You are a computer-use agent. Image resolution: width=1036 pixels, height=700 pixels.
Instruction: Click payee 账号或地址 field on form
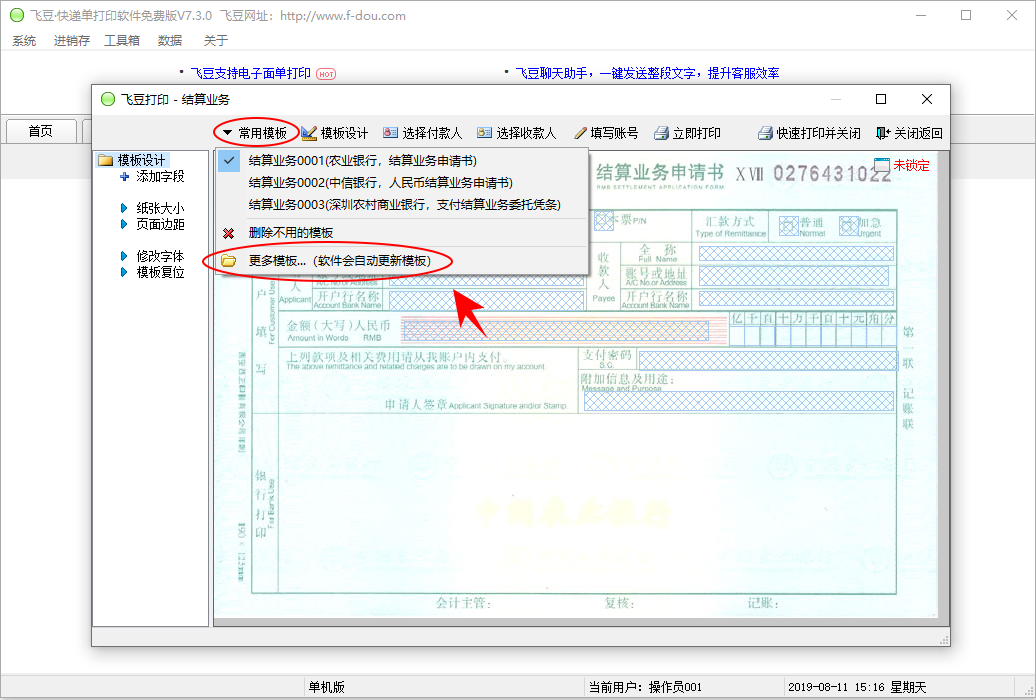(x=794, y=276)
